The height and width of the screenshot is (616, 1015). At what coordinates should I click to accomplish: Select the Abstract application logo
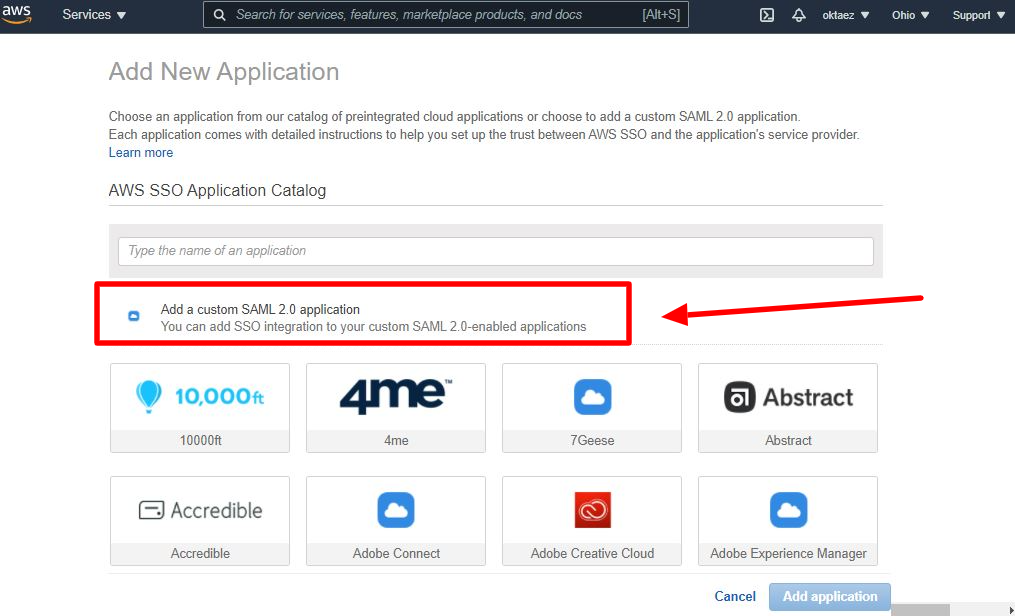coord(788,397)
